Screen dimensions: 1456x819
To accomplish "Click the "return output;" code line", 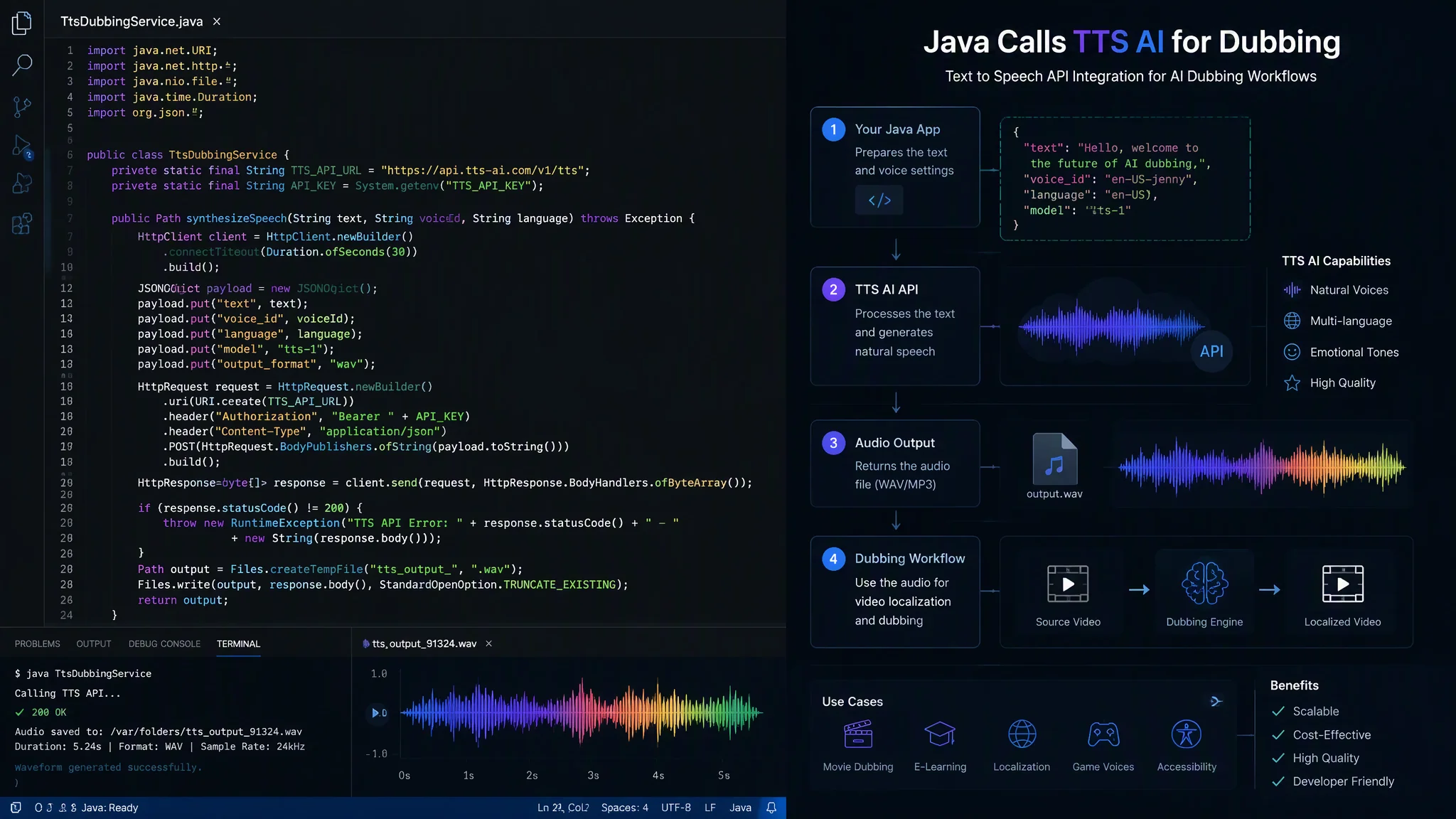I will pyautogui.click(x=183, y=600).
